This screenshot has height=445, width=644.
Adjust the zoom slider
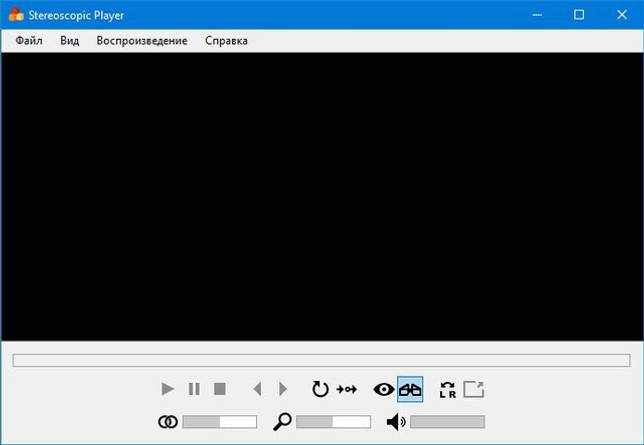(x=333, y=422)
